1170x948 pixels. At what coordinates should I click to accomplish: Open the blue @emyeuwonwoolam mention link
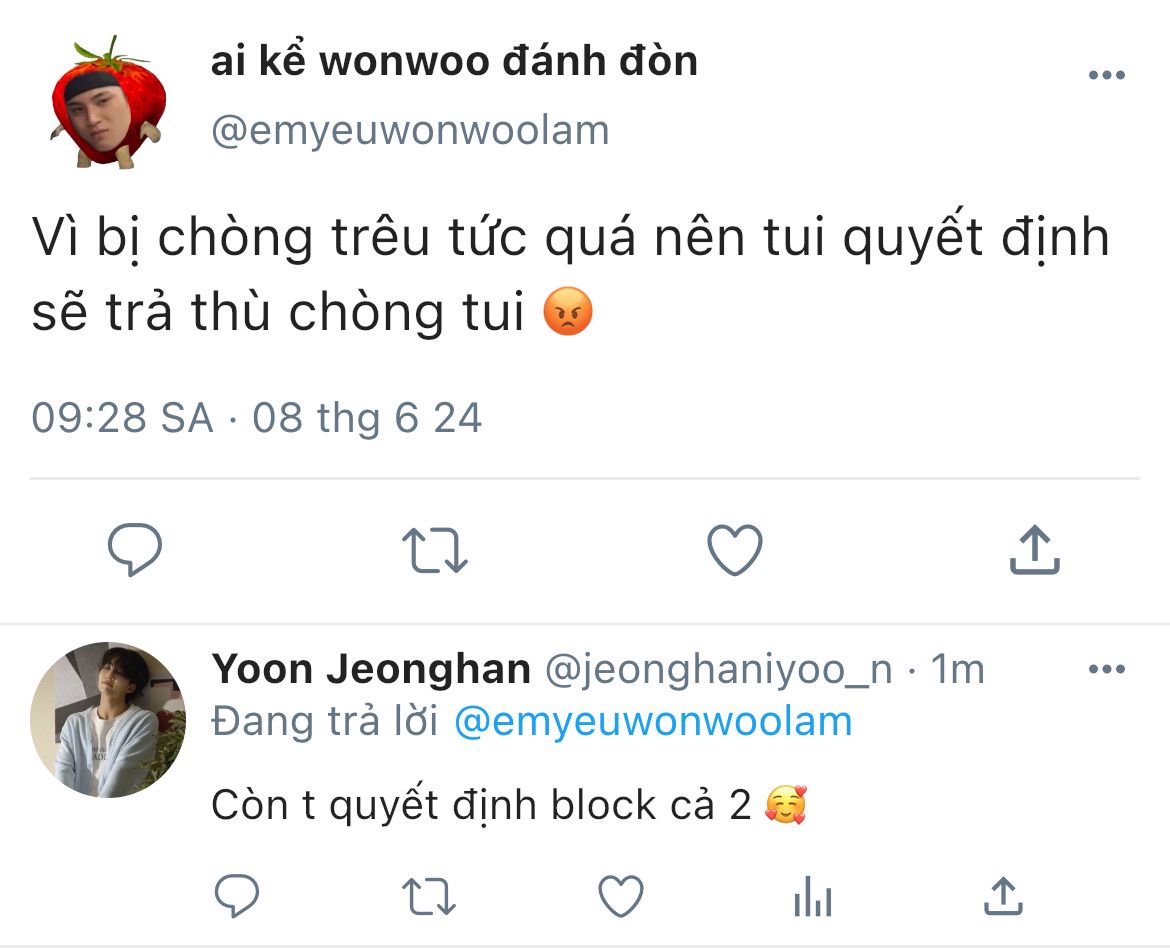tap(653, 722)
